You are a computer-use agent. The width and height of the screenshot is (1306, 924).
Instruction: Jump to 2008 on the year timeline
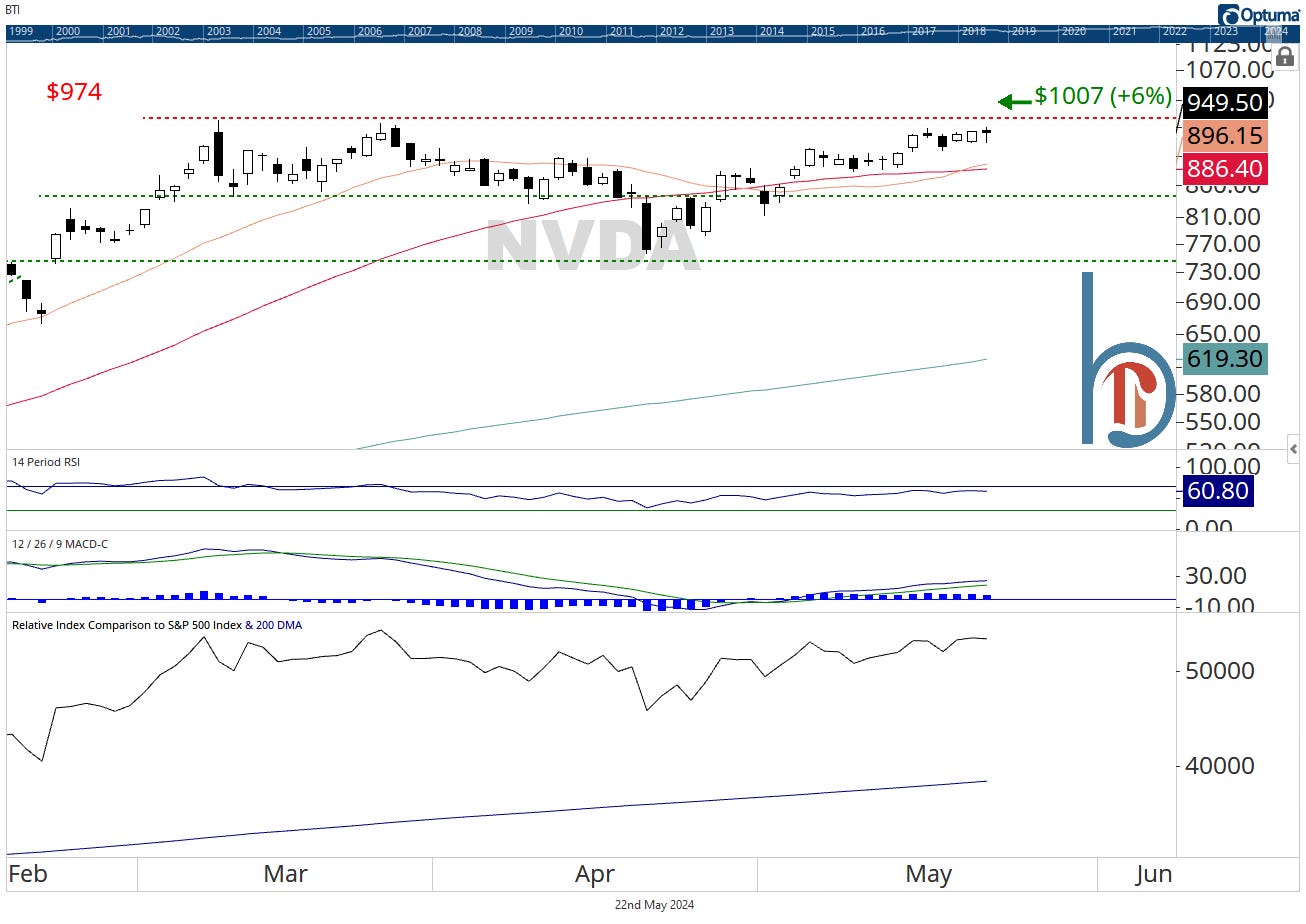click(x=470, y=32)
